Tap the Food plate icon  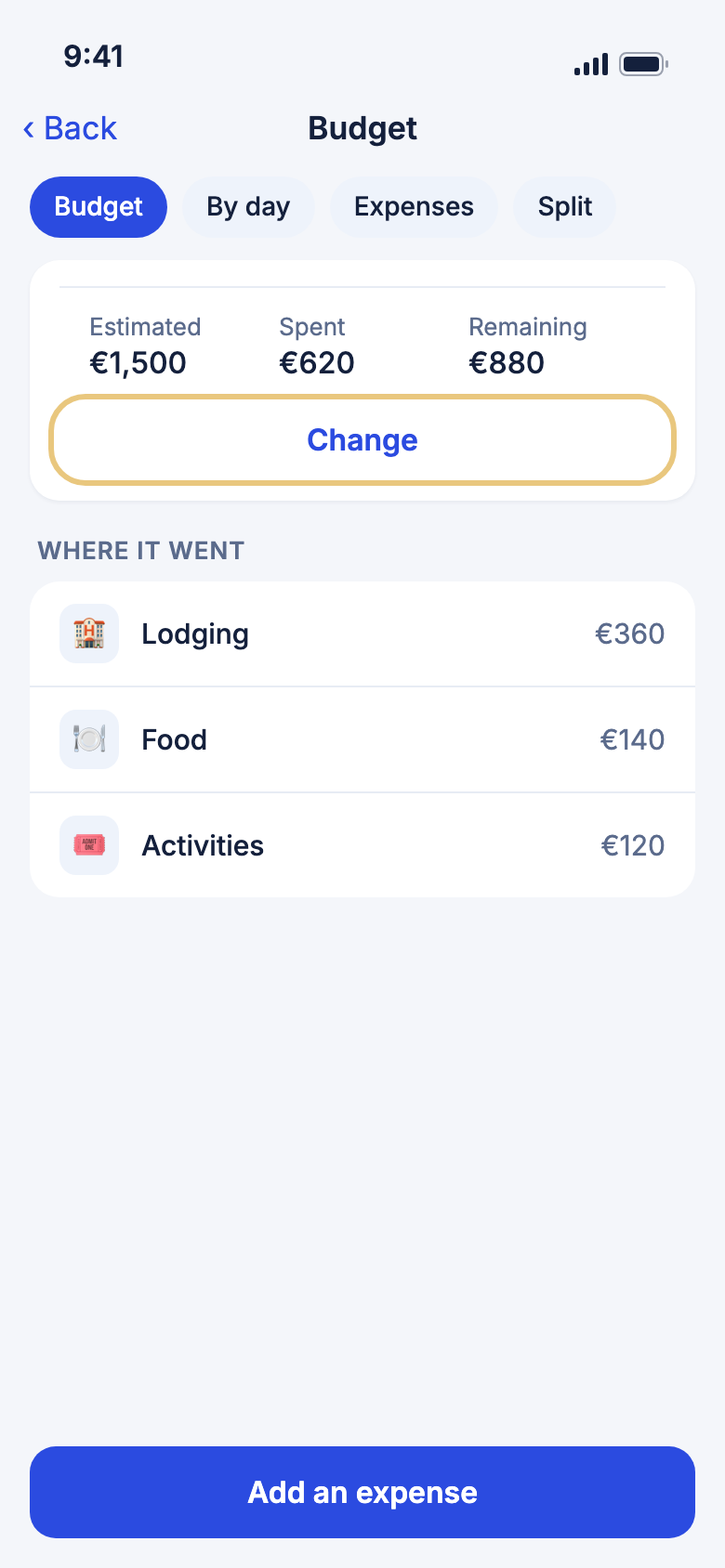tap(89, 739)
